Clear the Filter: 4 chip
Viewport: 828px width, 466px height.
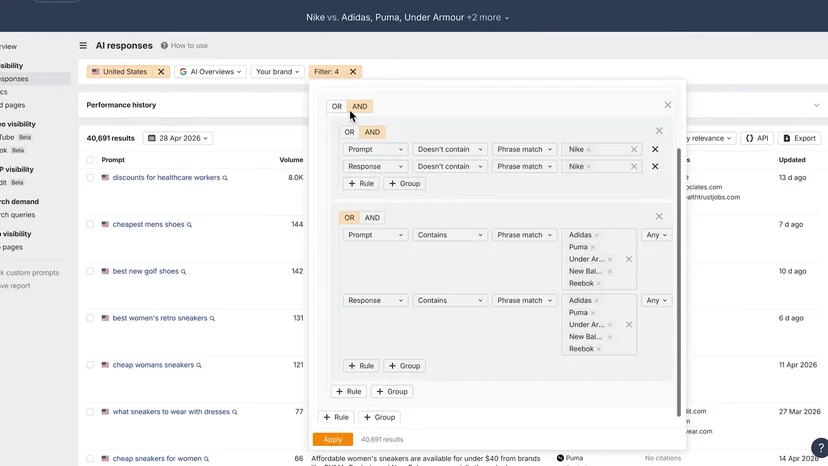(x=353, y=71)
